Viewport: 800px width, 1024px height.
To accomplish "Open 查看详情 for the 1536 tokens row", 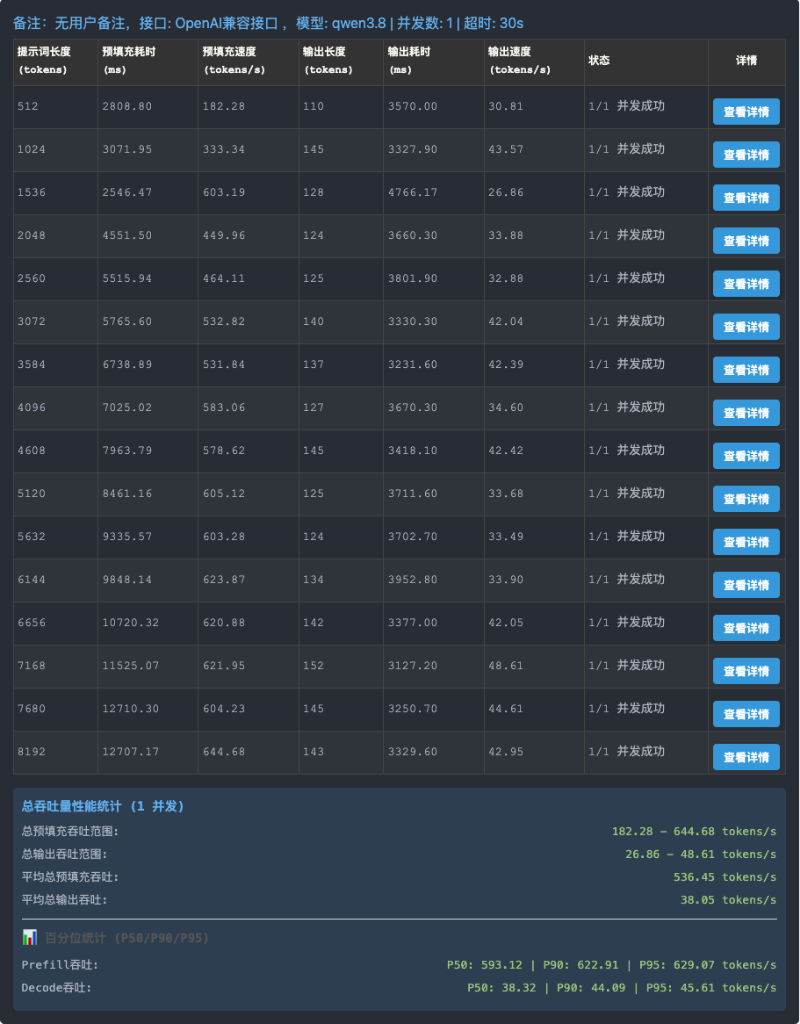I will coord(746,198).
